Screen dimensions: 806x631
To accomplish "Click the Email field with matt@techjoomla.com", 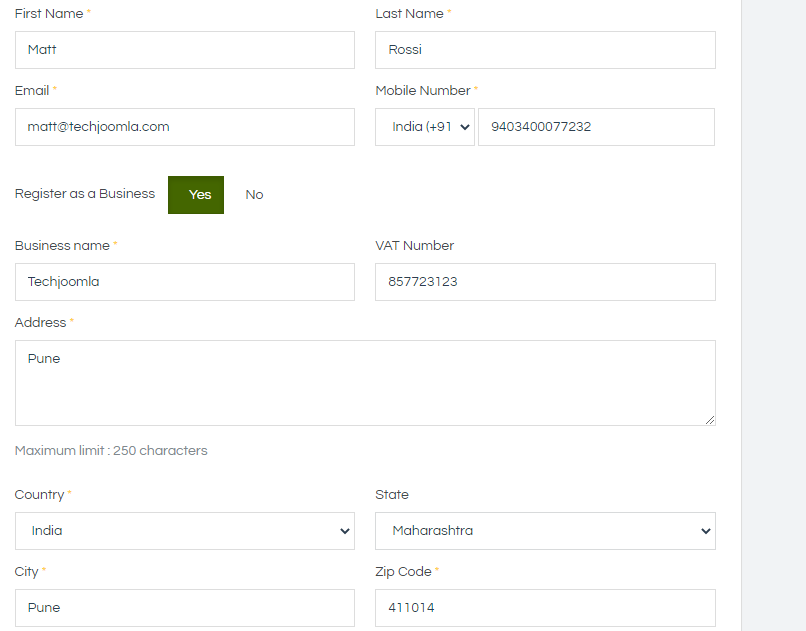I will pos(185,127).
